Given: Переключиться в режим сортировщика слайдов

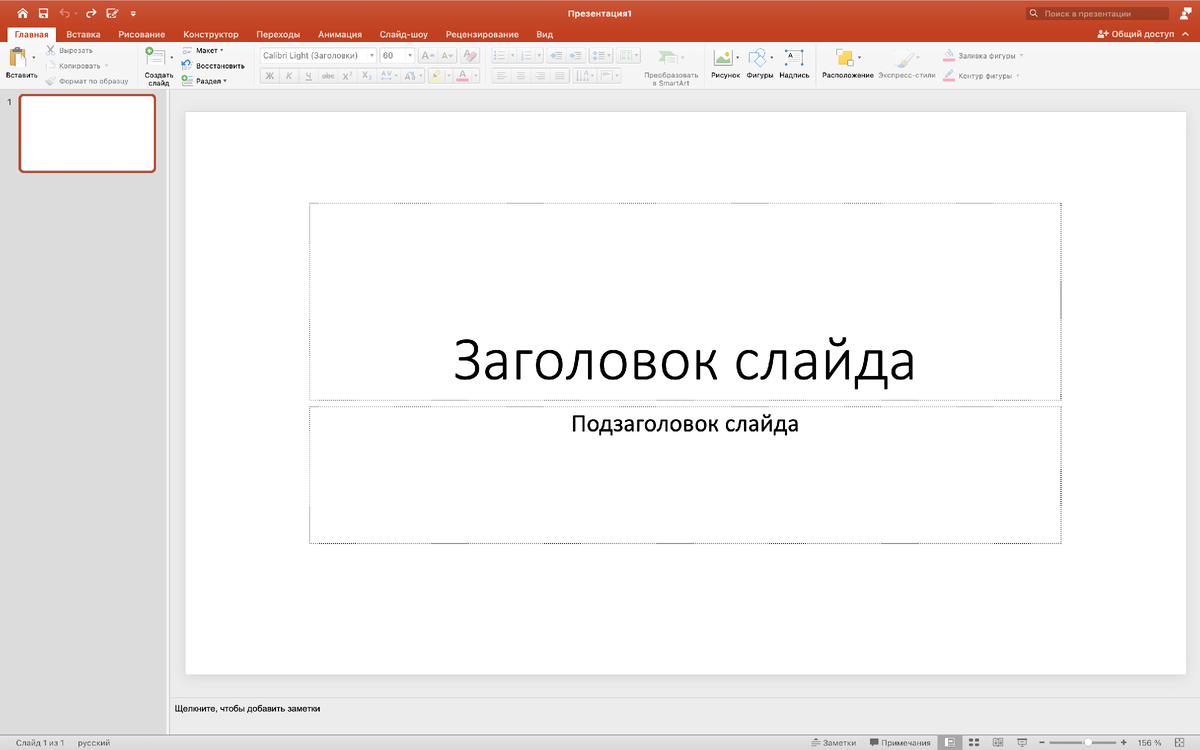Looking at the screenshot, I should (x=975, y=742).
